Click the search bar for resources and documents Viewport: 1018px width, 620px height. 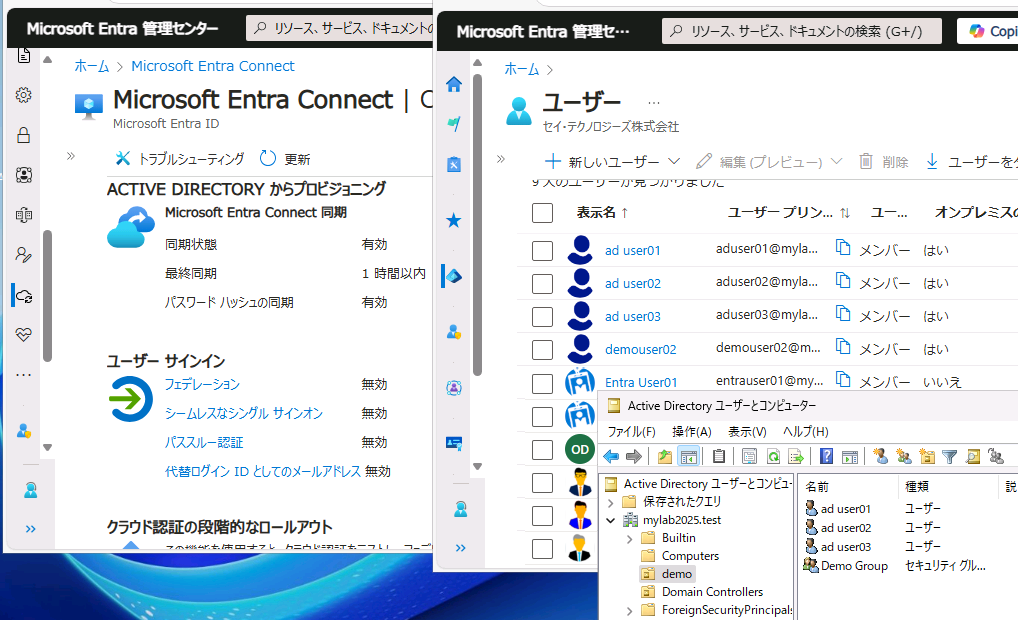pos(800,31)
